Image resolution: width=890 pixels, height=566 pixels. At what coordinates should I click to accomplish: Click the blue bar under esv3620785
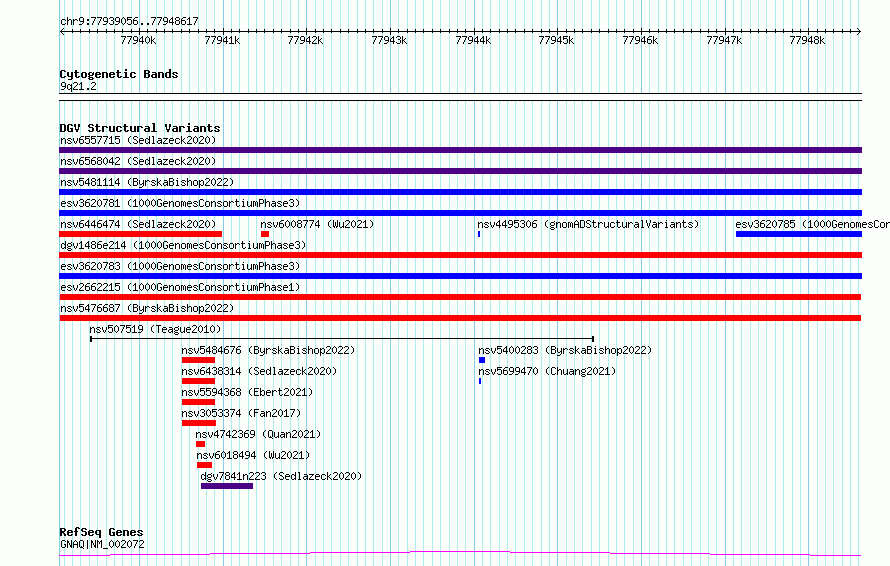coord(799,234)
